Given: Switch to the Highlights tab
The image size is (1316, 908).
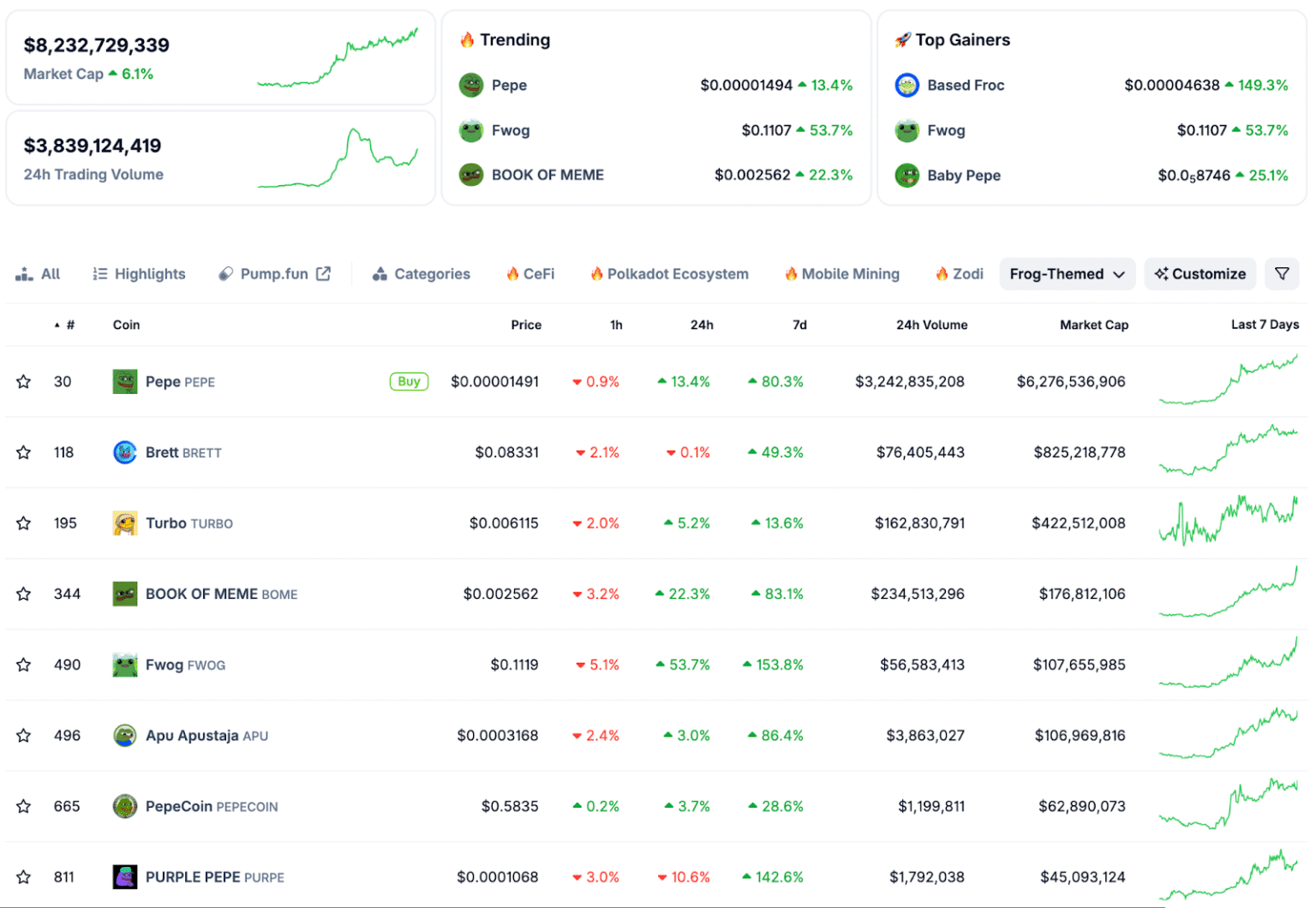Looking at the screenshot, I should 139,274.
